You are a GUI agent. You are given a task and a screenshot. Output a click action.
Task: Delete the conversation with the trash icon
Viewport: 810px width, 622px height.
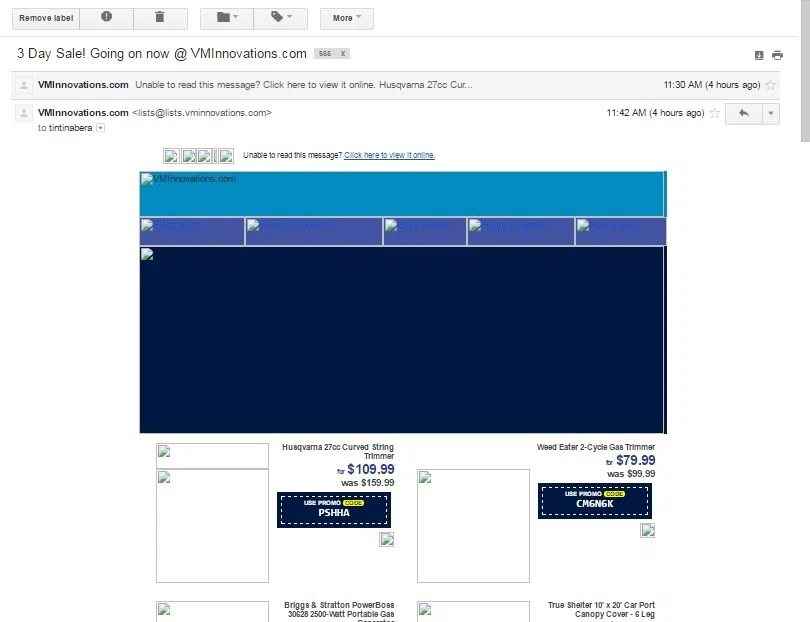point(160,18)
